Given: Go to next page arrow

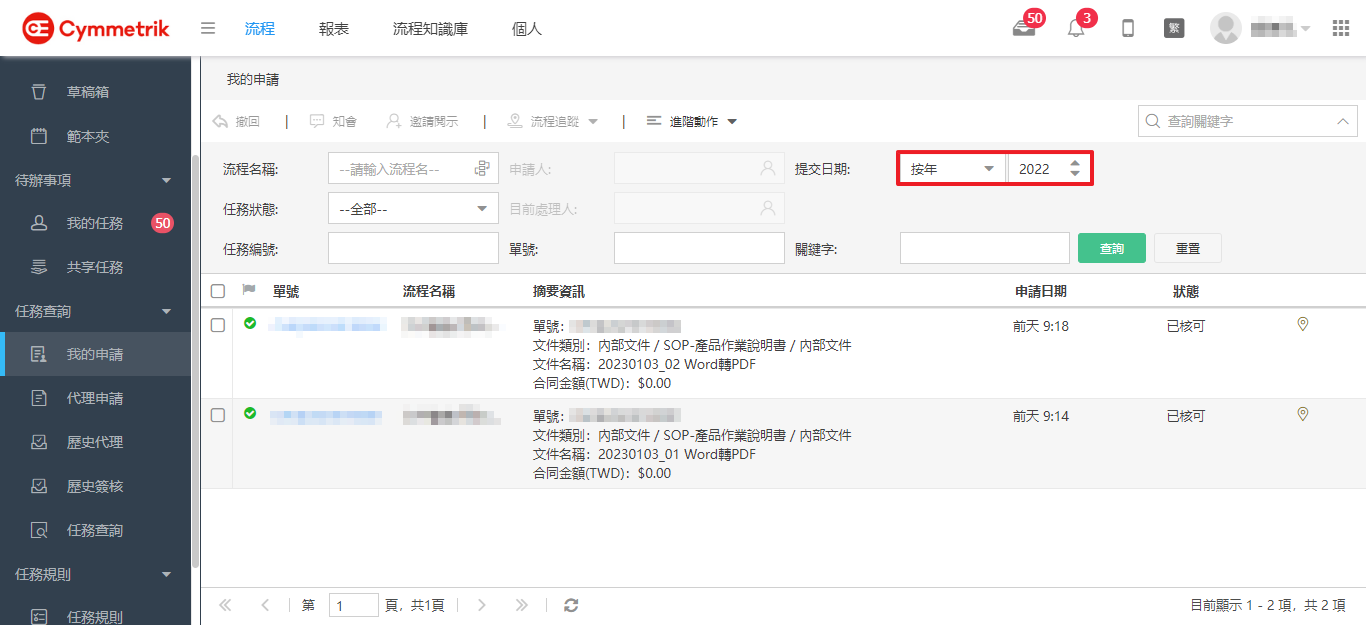Looking at the screenshot, I should 482,605.
